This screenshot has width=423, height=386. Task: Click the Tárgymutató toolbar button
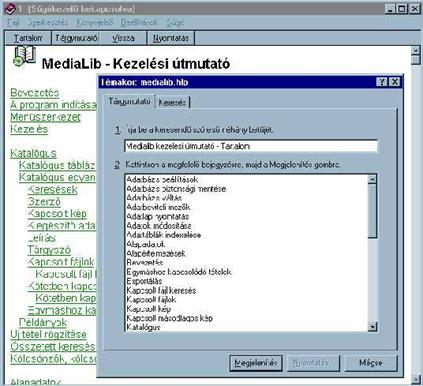76,38
